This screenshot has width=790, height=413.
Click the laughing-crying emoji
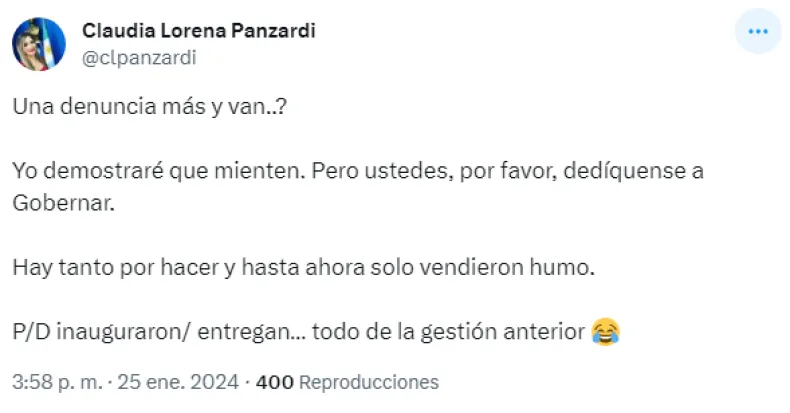pos(603,331)
